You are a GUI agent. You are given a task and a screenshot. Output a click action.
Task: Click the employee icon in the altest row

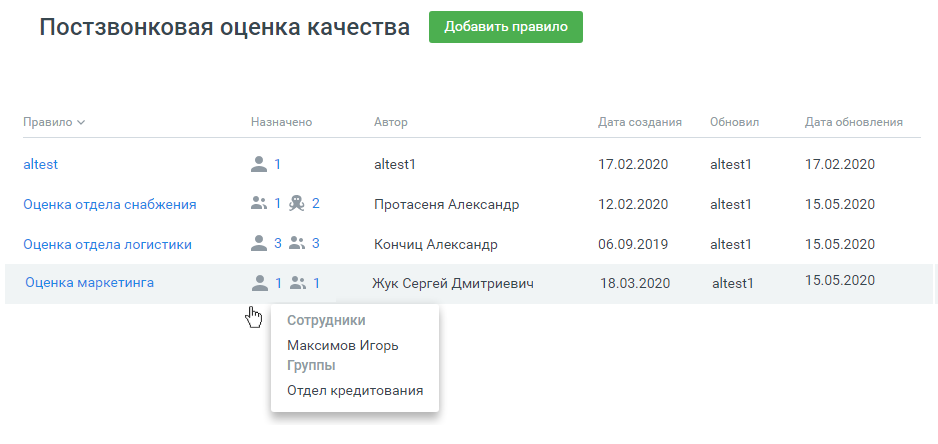pyautogui.click(x=259, y=164)
